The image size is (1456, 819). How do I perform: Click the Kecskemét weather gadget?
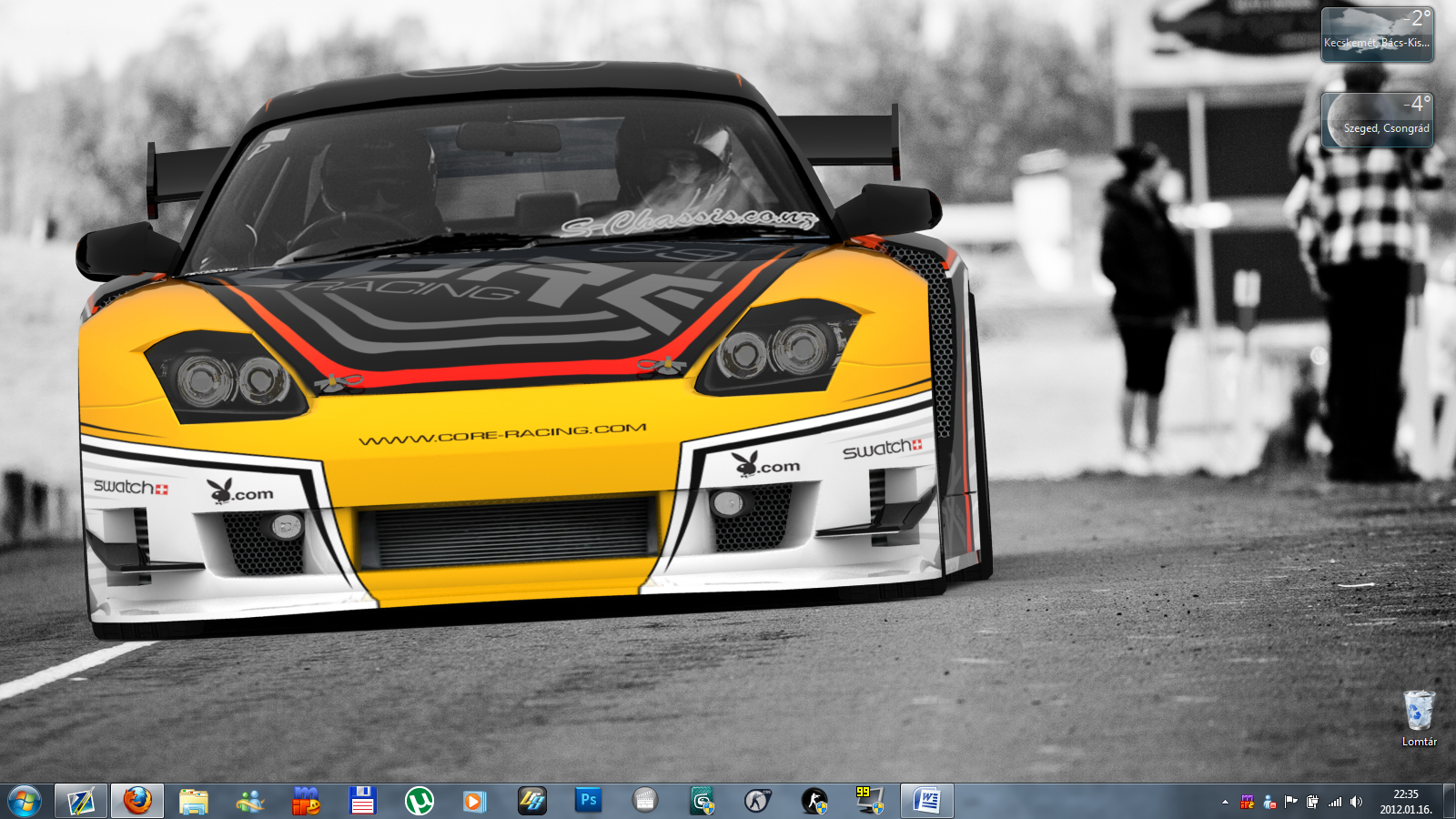[x=1377, y=35]
